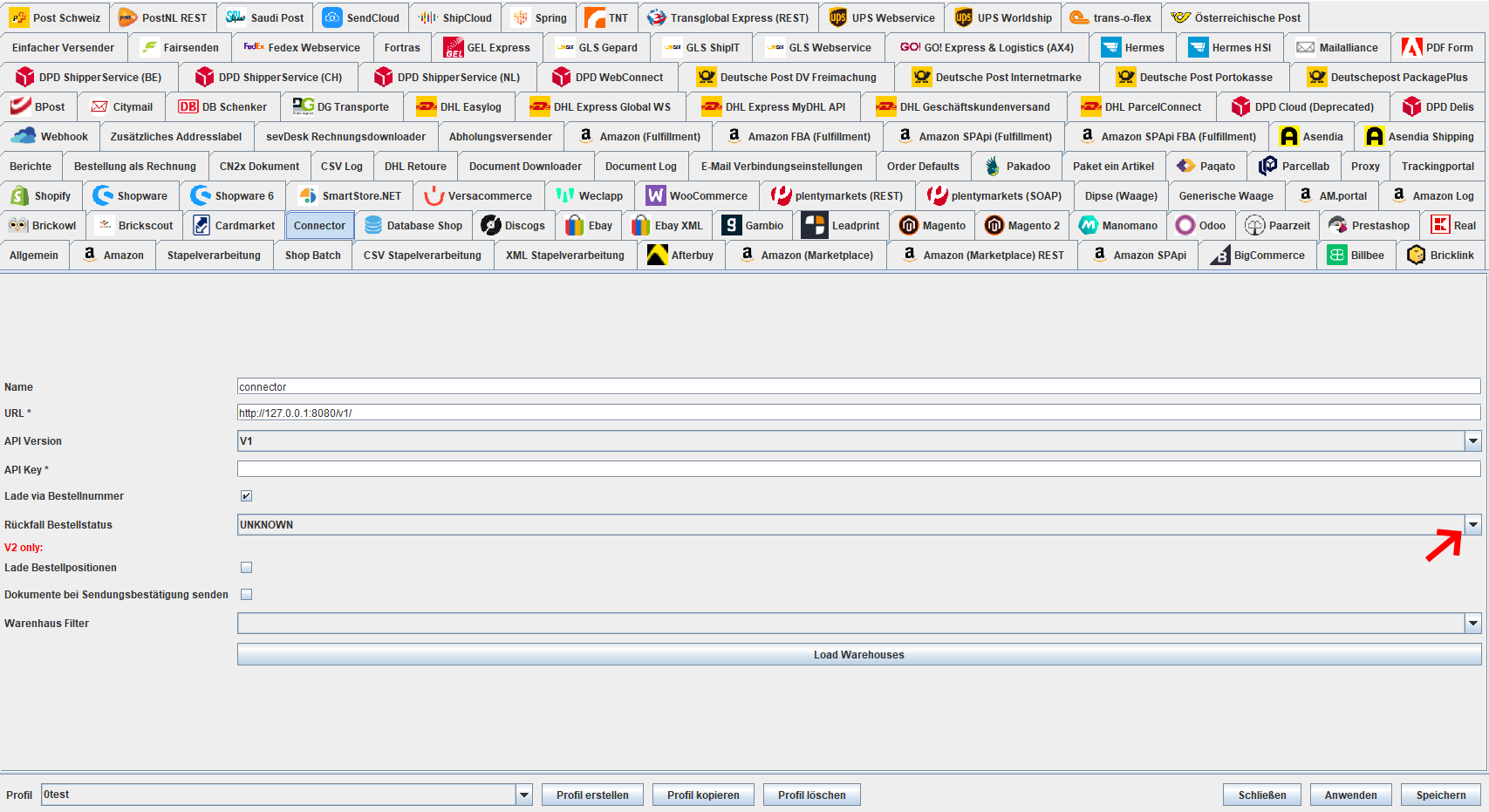Viewport: 1489px width, 812px height.
Task: Select the Pakadoo tab icon
Action: click(x=993, y=166)
